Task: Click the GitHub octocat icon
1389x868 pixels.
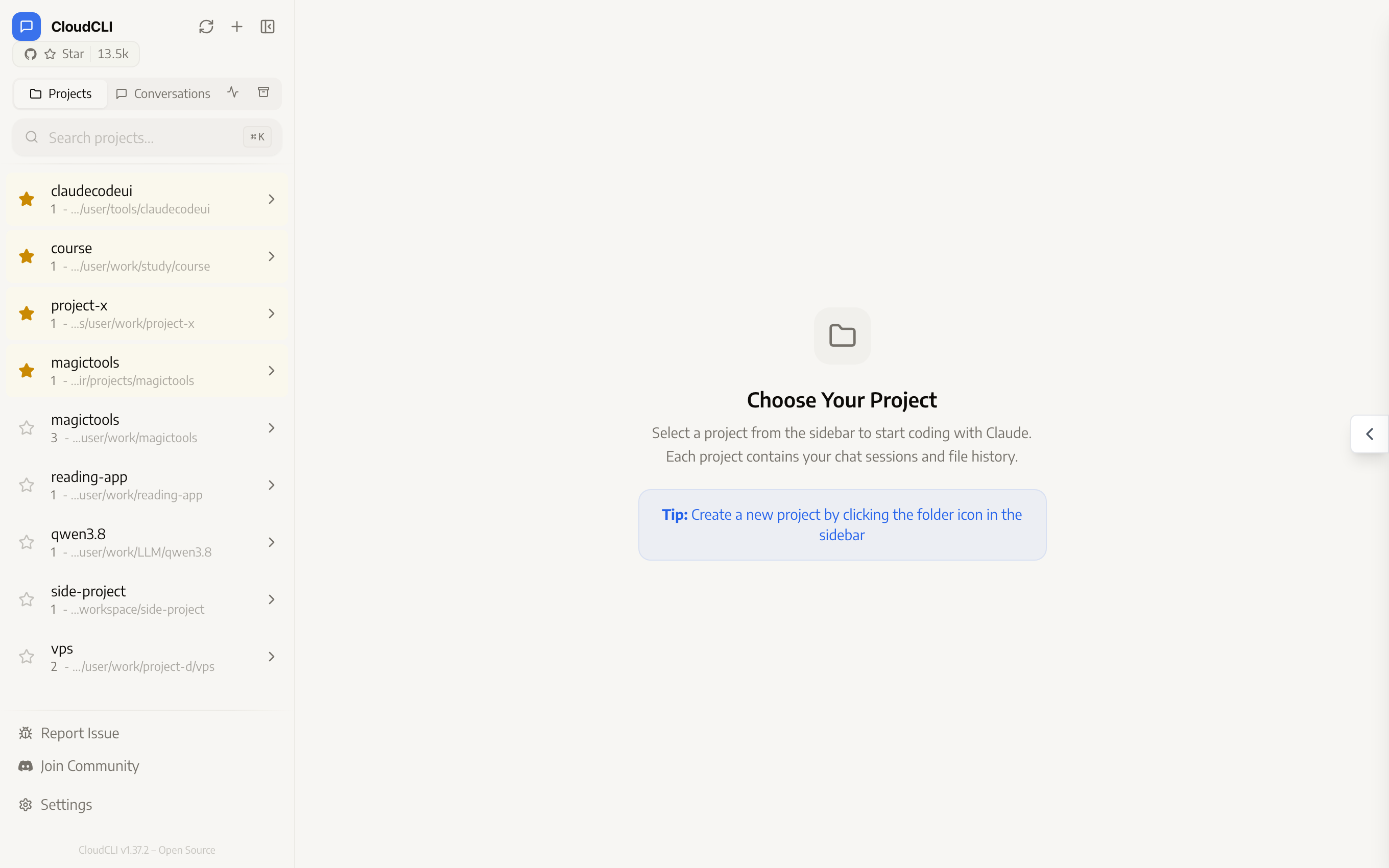Action: 31,54
